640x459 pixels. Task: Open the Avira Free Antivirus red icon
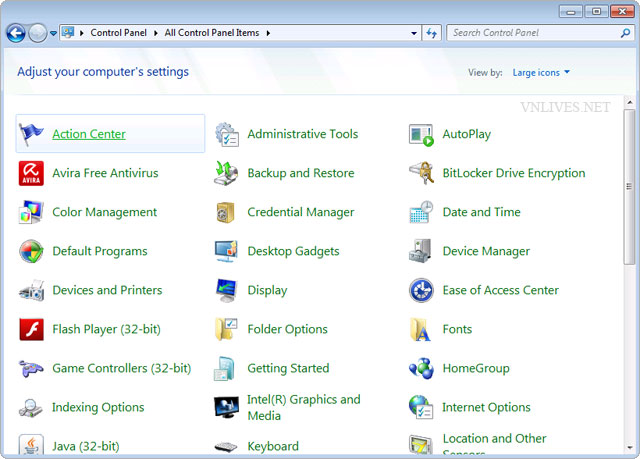pyautogui.click(x=31, y=173)
